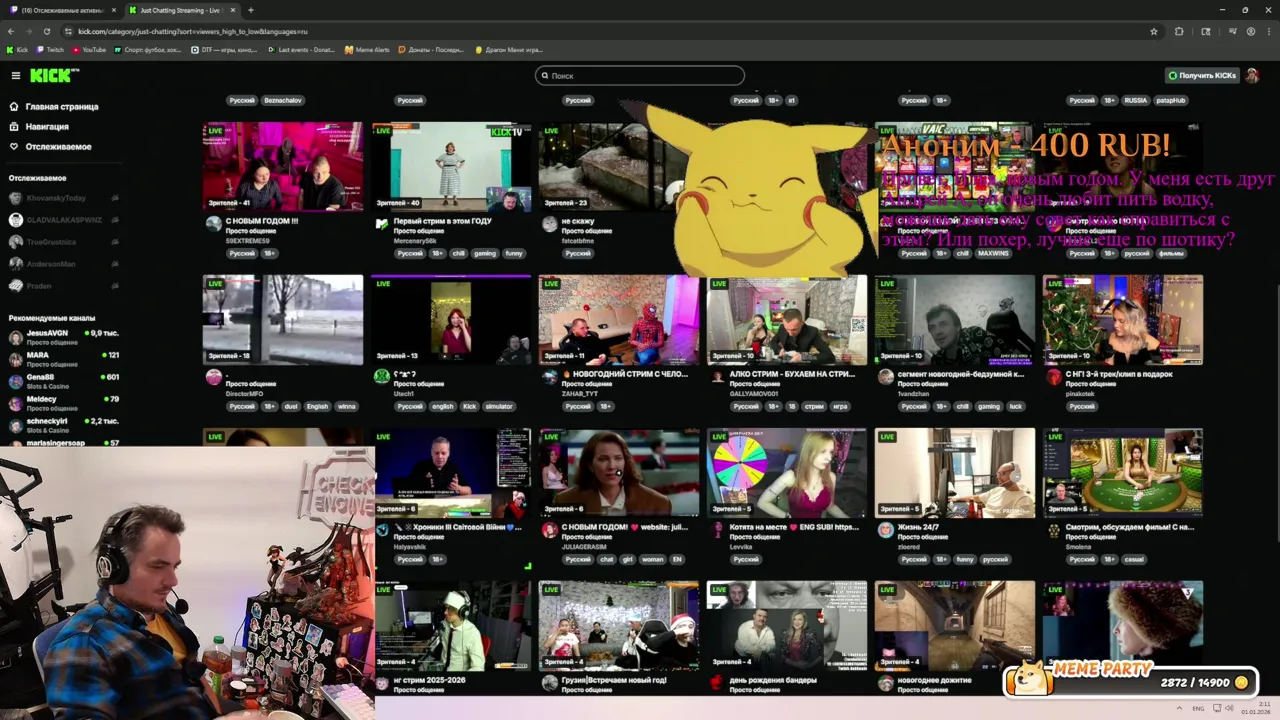
Task: Open followed channel GLADVALAKASPWNZ
Action: 62,220
